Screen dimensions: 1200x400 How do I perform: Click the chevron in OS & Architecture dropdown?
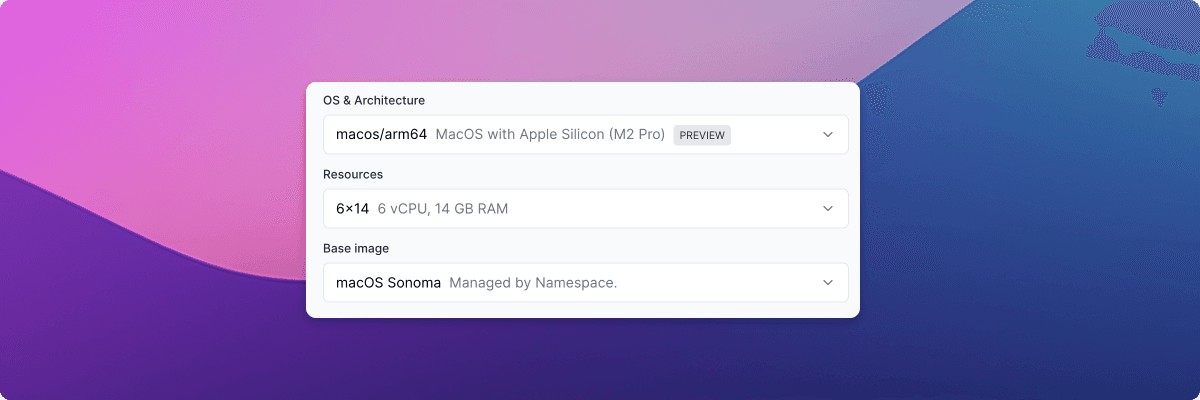tap(828, 135)
